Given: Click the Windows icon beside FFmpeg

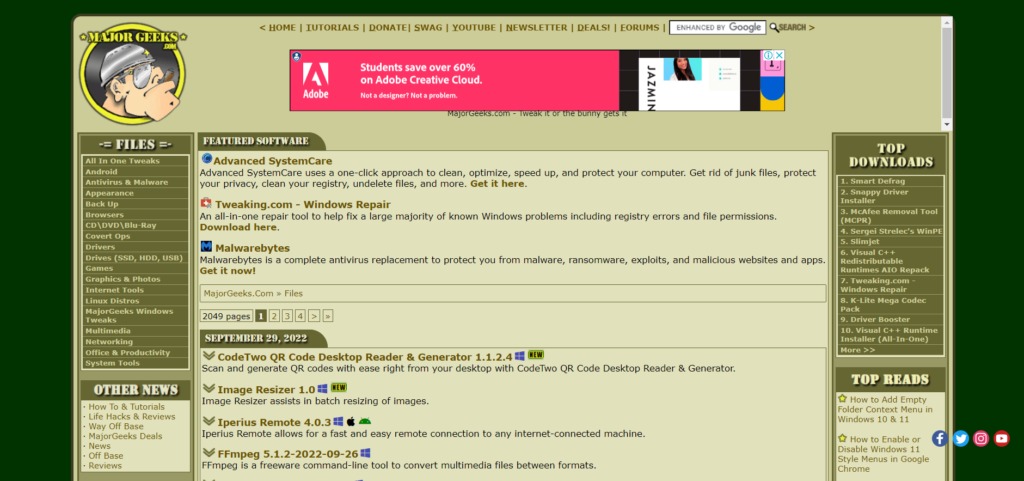Looking at the screenshot, I should click(x=366, y=453).
